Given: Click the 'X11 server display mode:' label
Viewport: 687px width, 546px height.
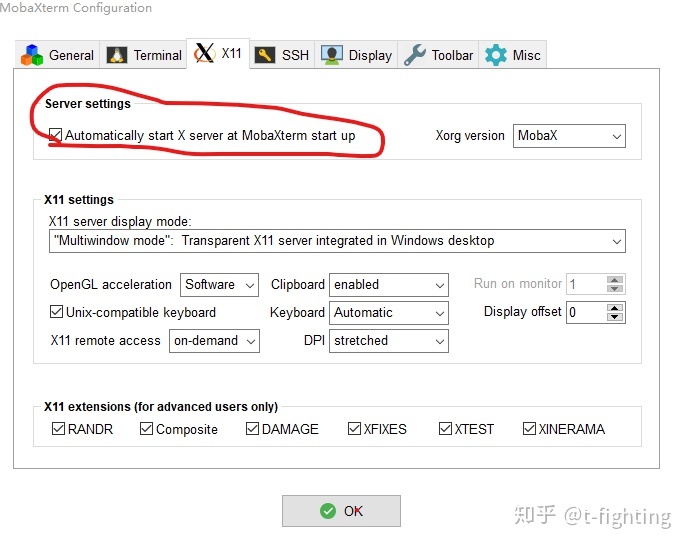Looking at the screenshot, I should [x=120, y=222].
